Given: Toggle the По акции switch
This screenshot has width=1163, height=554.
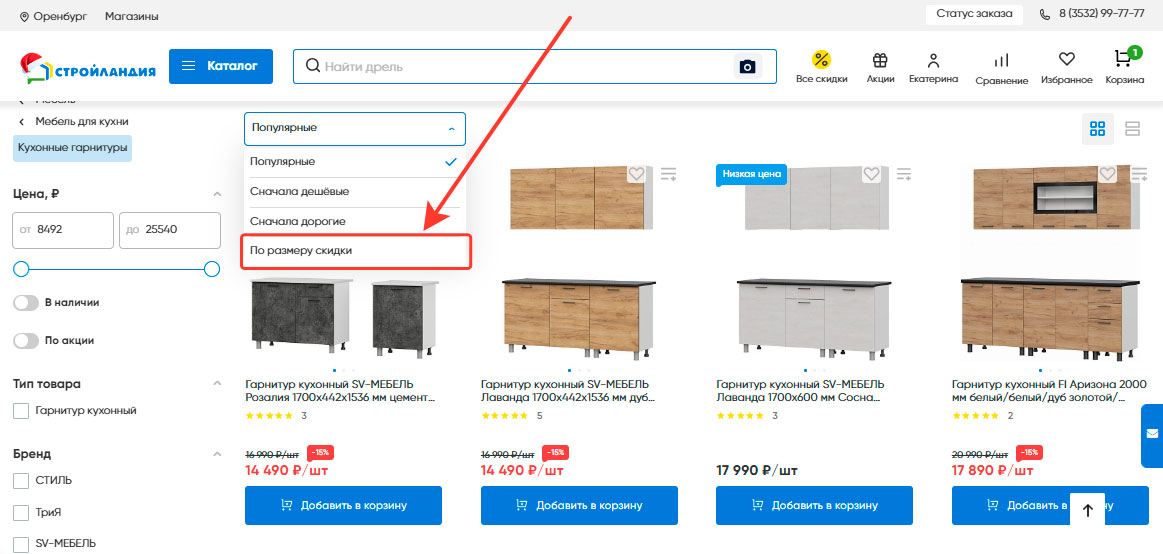Looking at the screenshot, I should 26,340.
